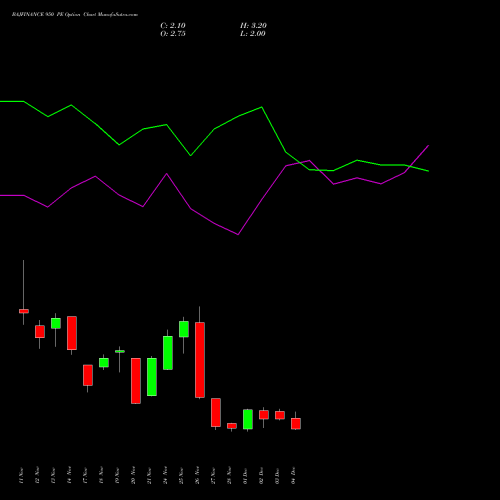The height and width of the screenshot is (500, 500).
Task: Select the 19 Nov date label
Action: point(117,476)
